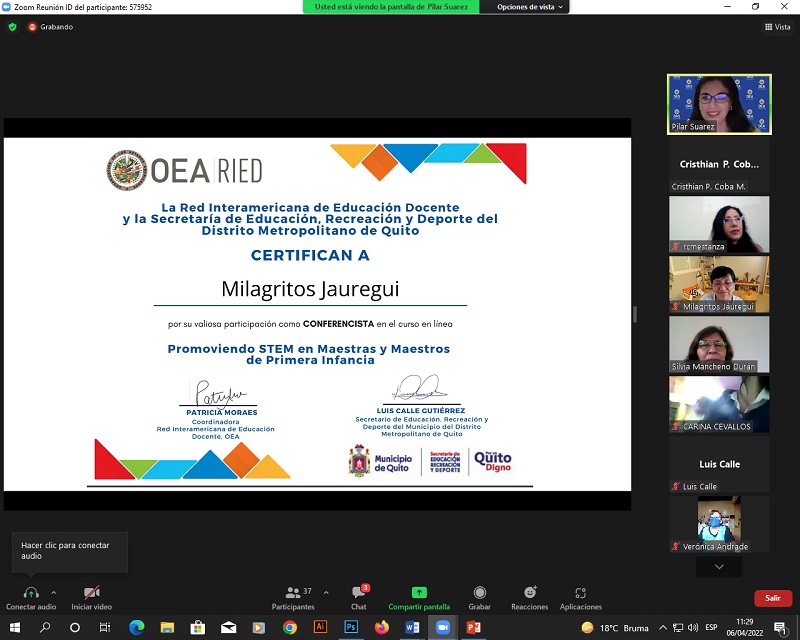Image resolution: width=800 pixels, height=640 pixels.
Task: Open the volume control tray icon
Action: coord(693,628)
